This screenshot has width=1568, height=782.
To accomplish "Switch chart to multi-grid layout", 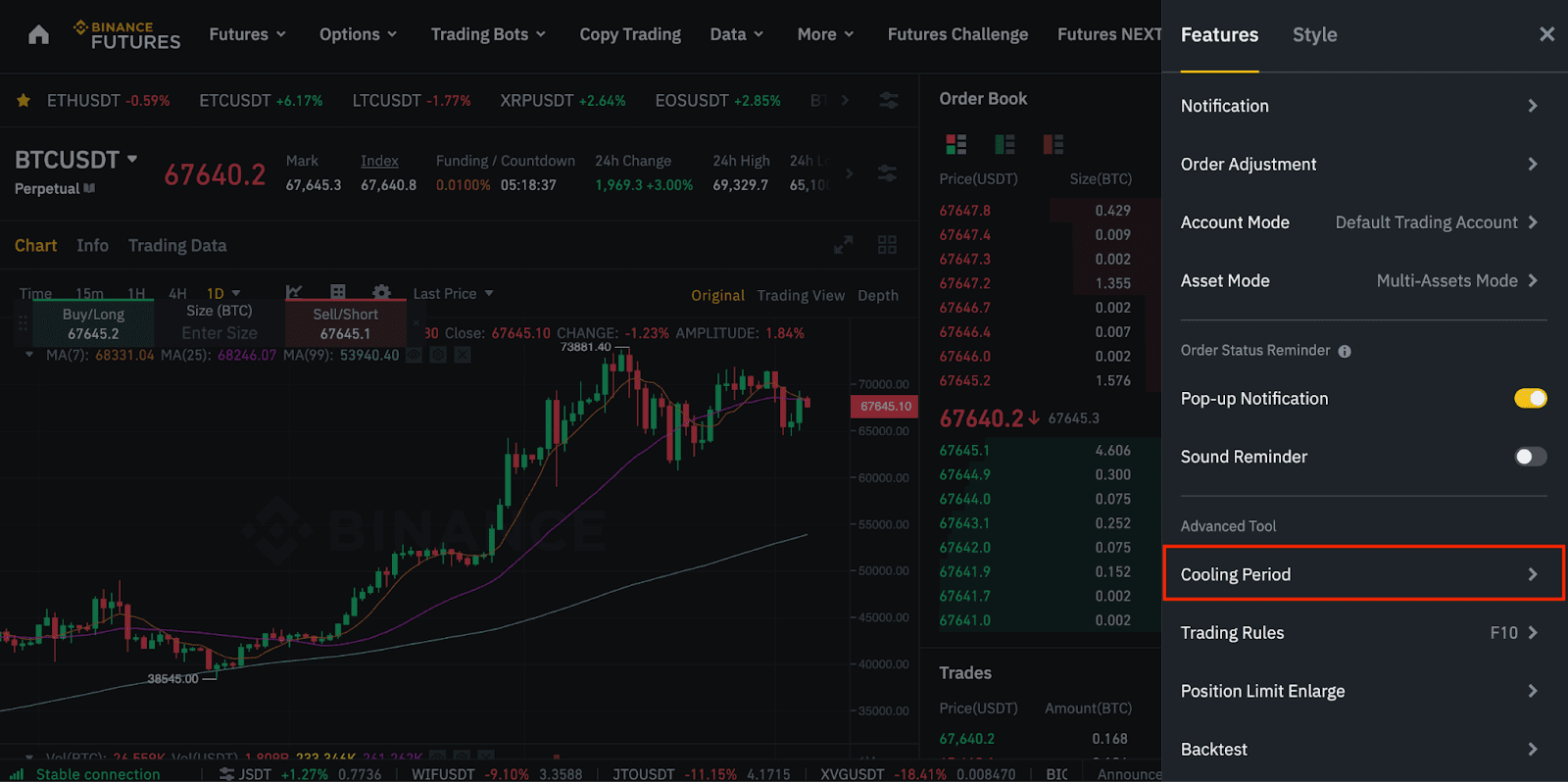I will click(x=887, y=245).
